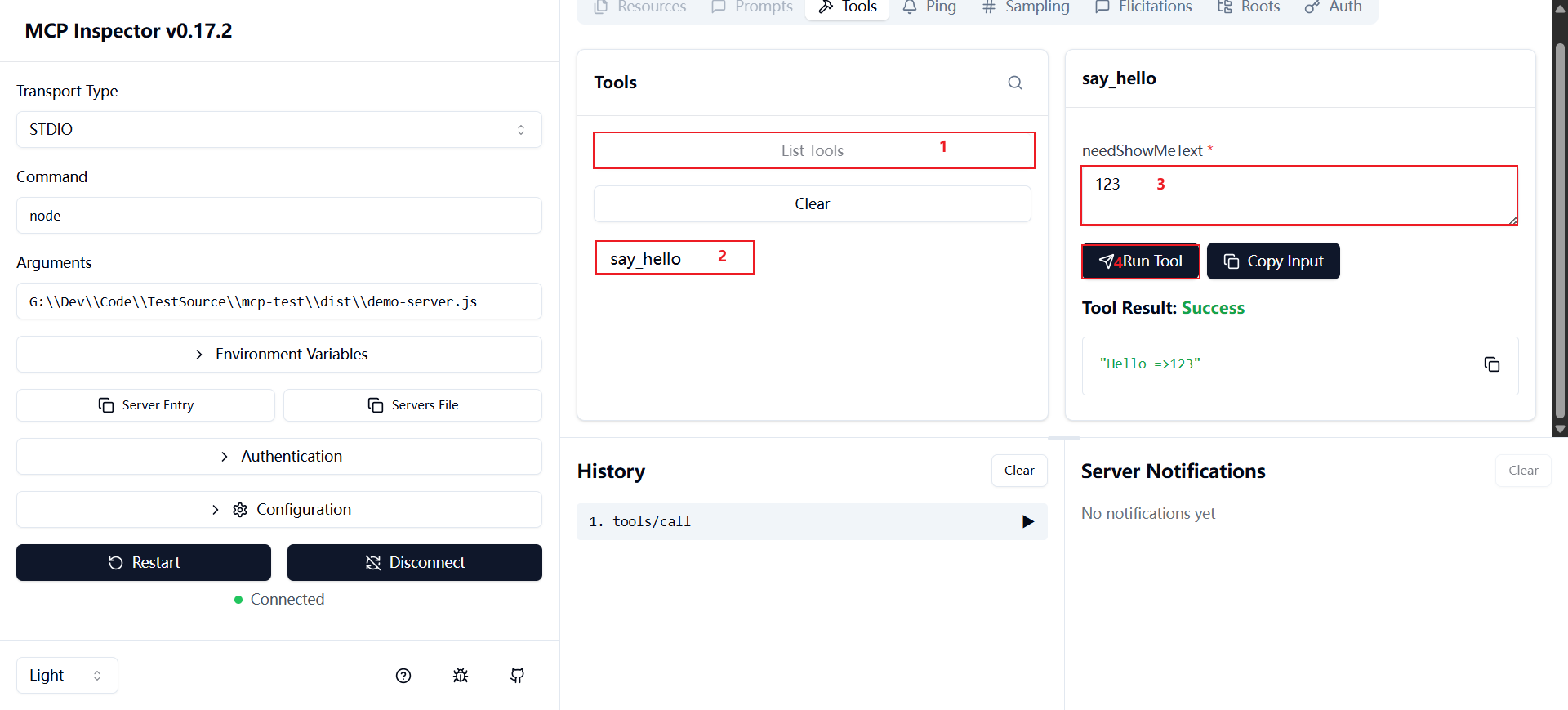Run the say_hello tool
1568x710 pixels.
tap(1140, 261)
